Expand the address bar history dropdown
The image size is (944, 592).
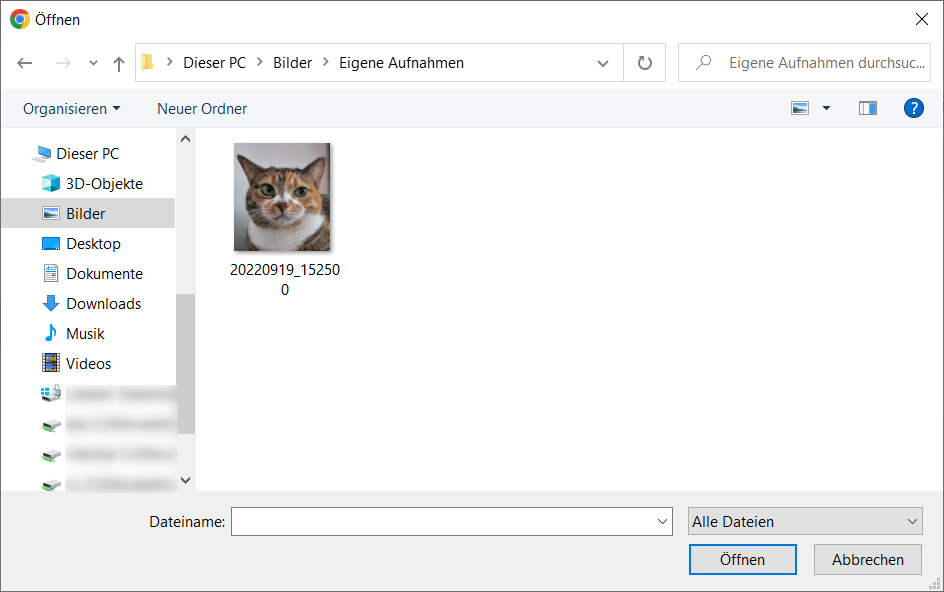603,63
